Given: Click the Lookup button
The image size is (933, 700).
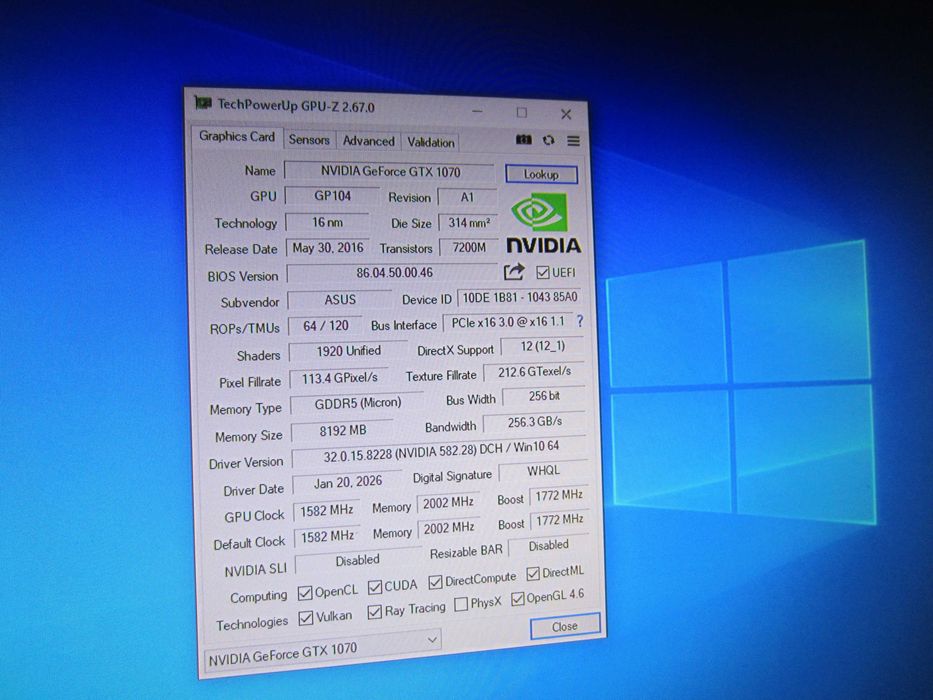Looking at the screenshot, I should point(541,174).
